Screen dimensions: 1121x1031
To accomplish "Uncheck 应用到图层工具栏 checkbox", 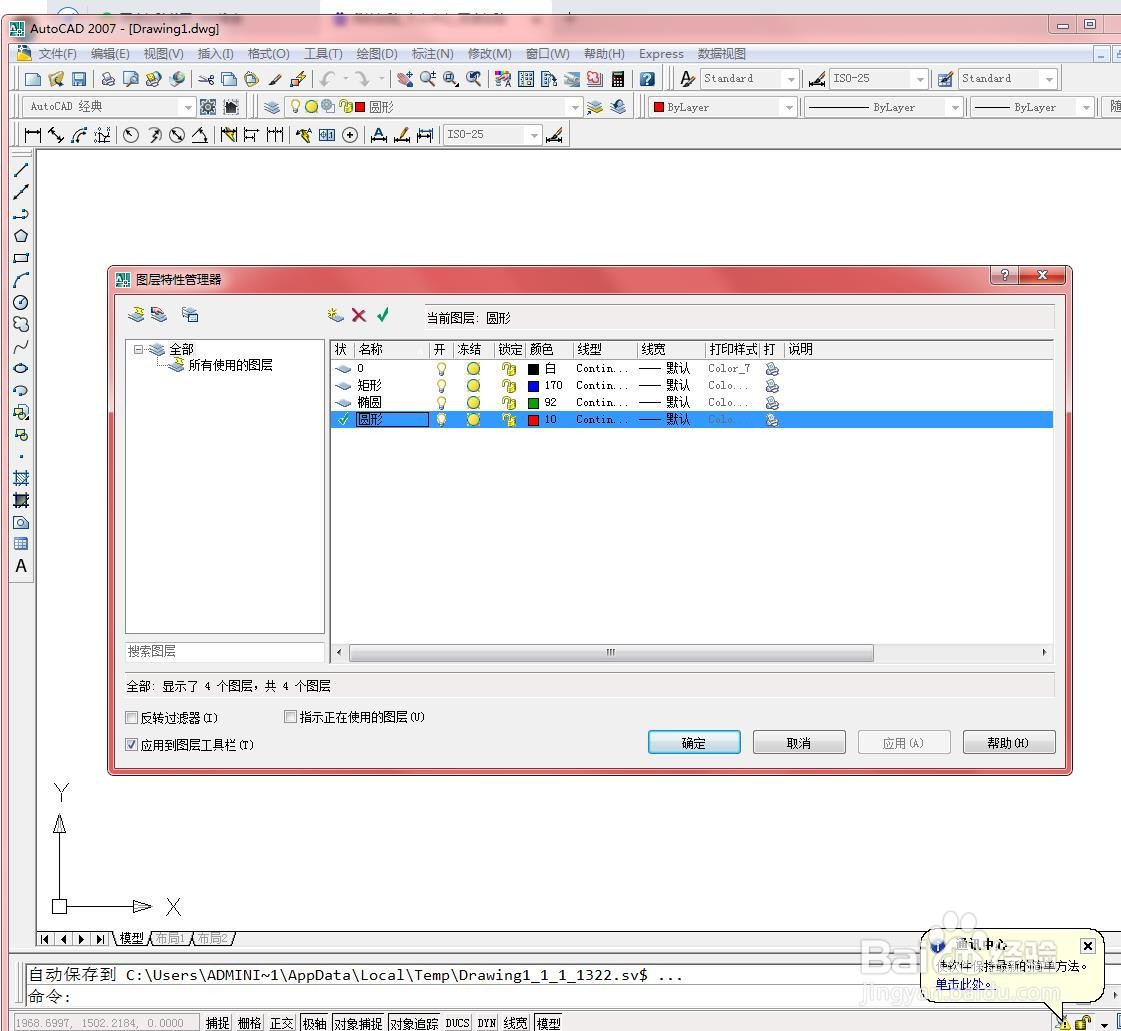I will 132,744.
